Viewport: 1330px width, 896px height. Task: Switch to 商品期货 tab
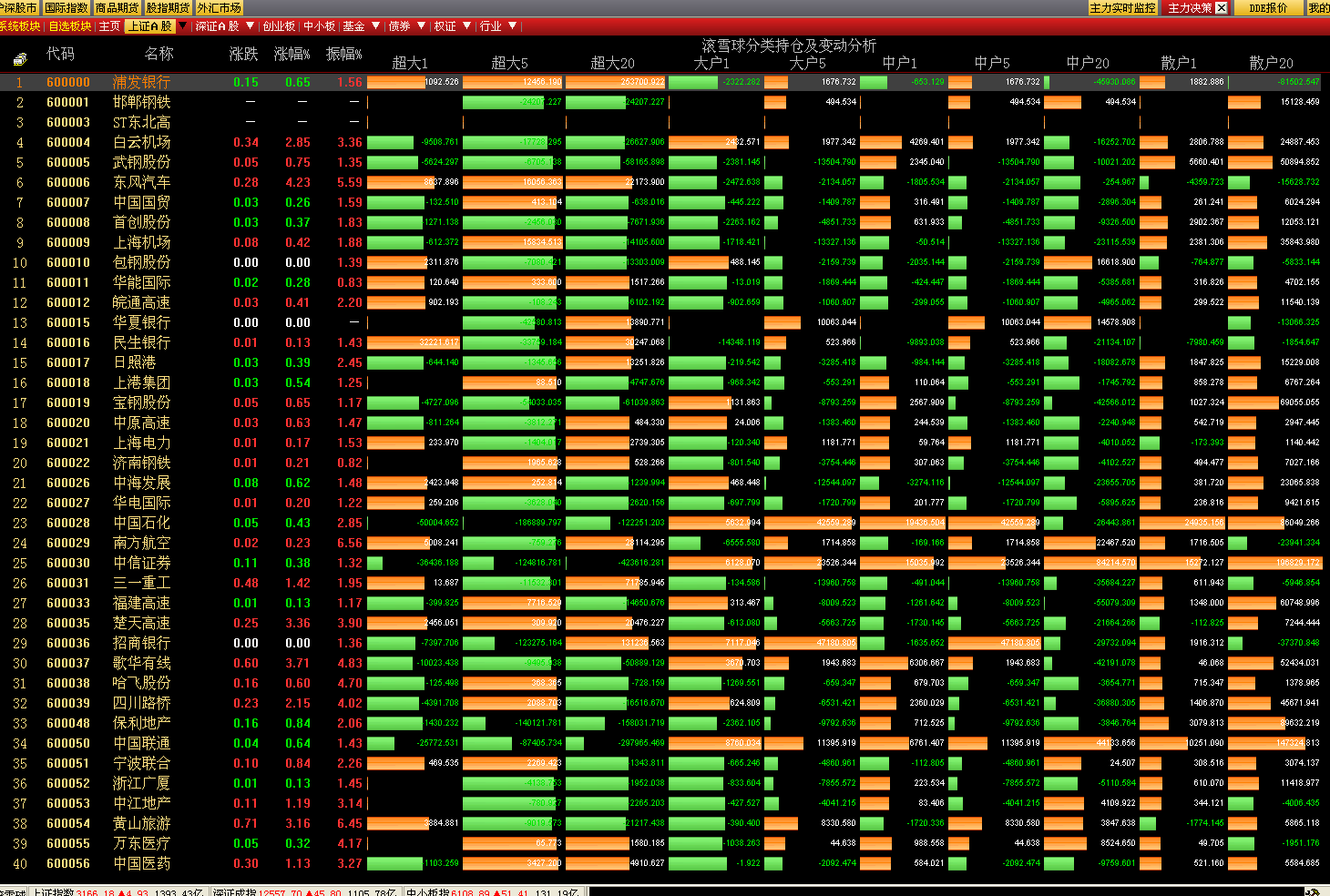click(117, 7)
